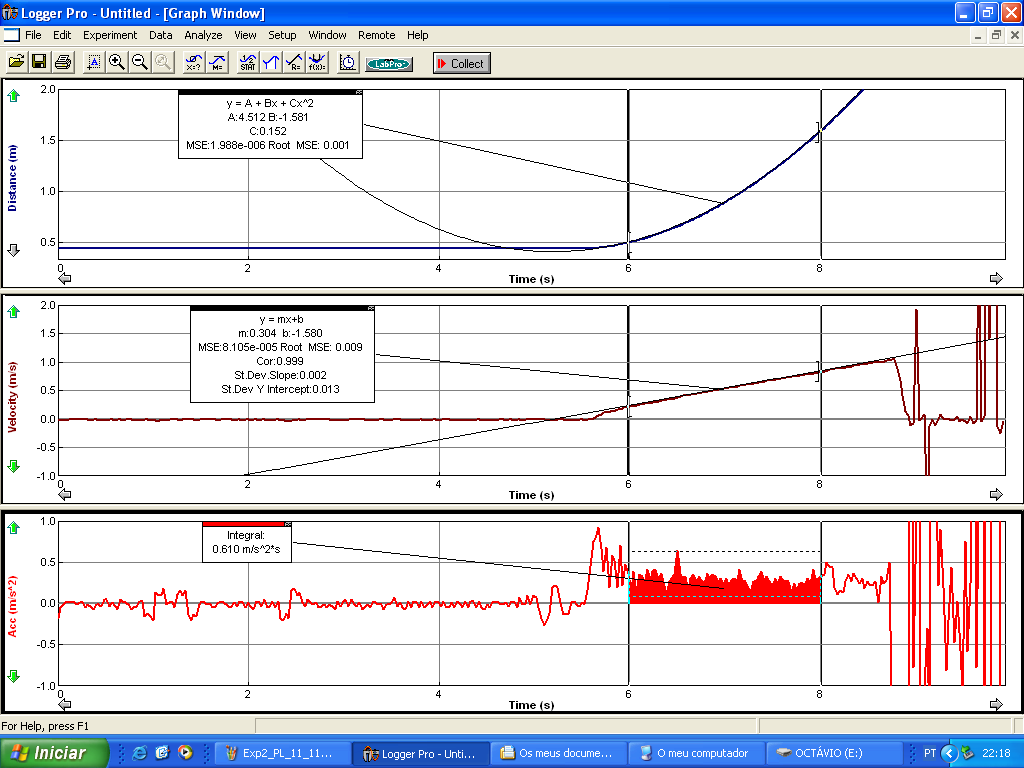Close the Integral result box

(288, 524)
